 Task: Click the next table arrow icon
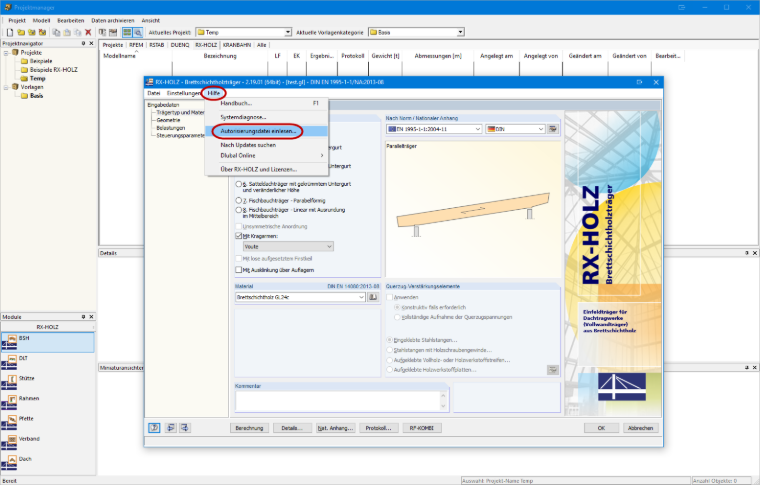185,428
